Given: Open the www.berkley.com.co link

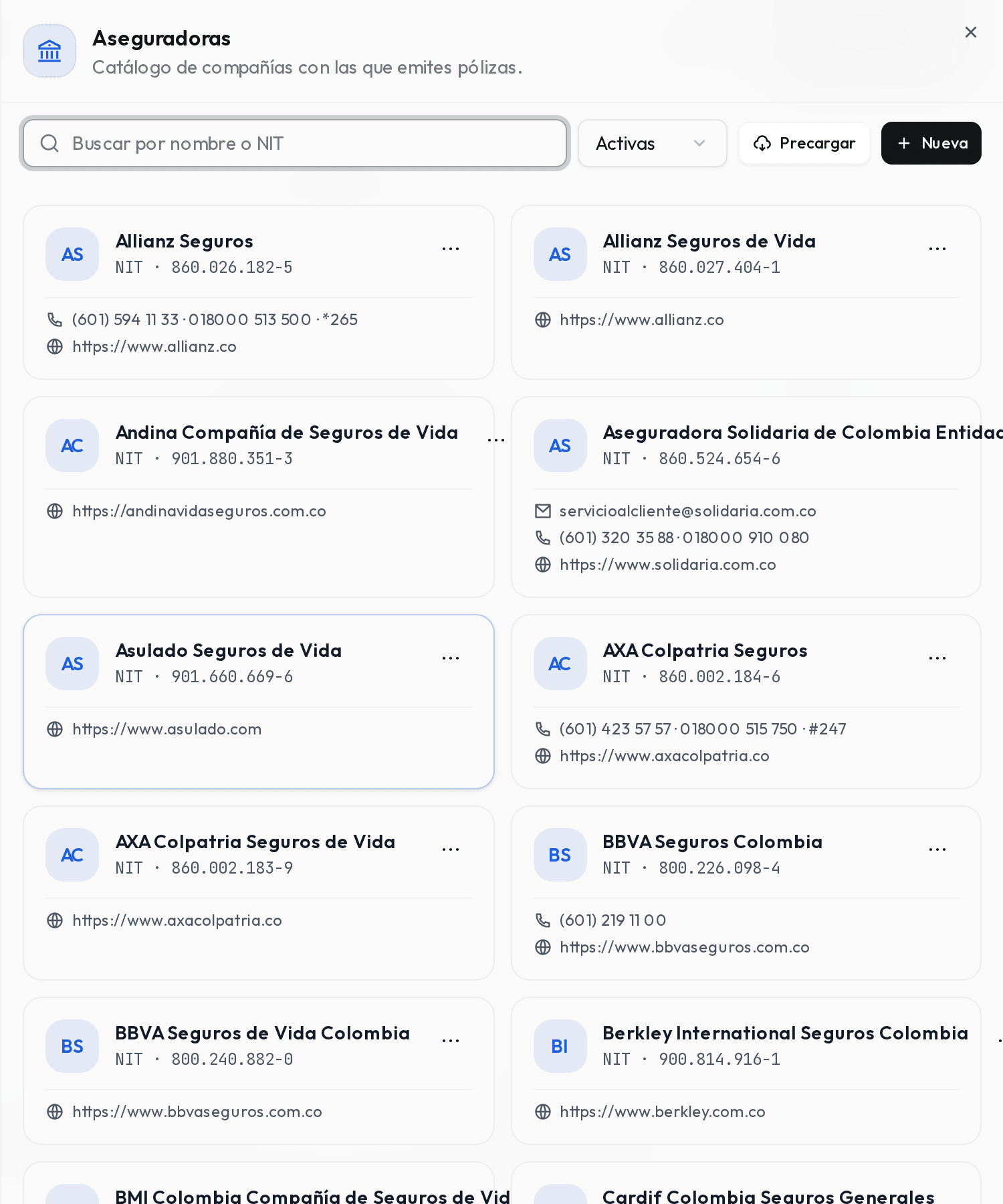Looking at the screenshot, I should tap(663, 1112).
